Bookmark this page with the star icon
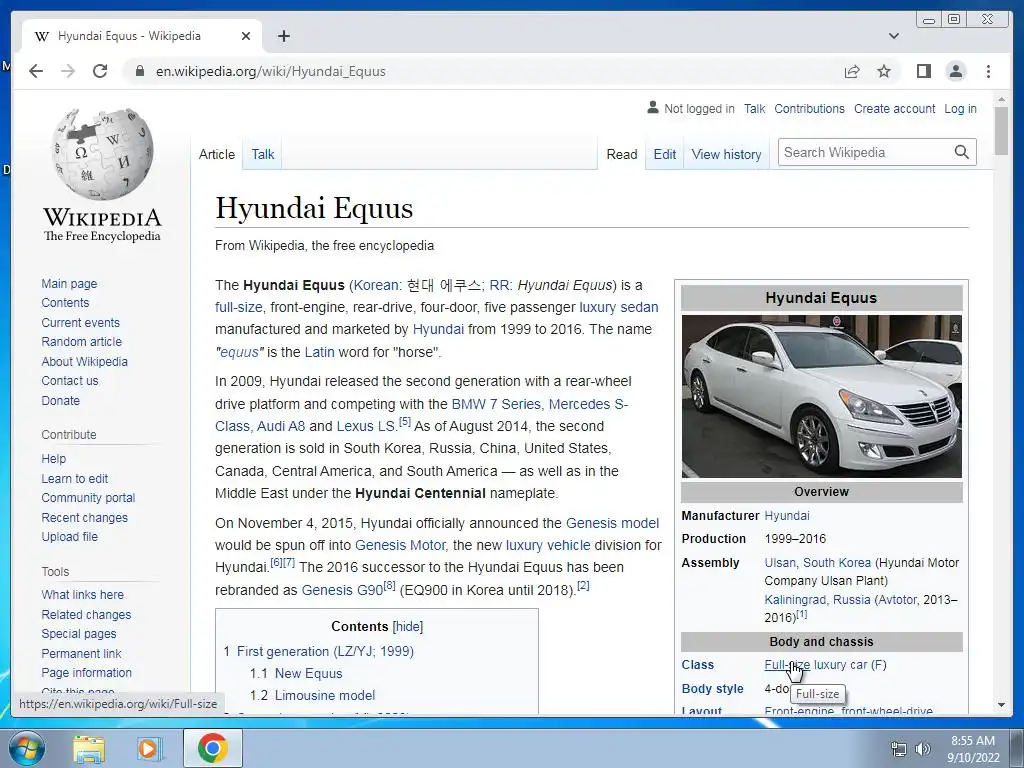Image resolution: width=1024 pixels, height=768 pixels. [884, 71]
